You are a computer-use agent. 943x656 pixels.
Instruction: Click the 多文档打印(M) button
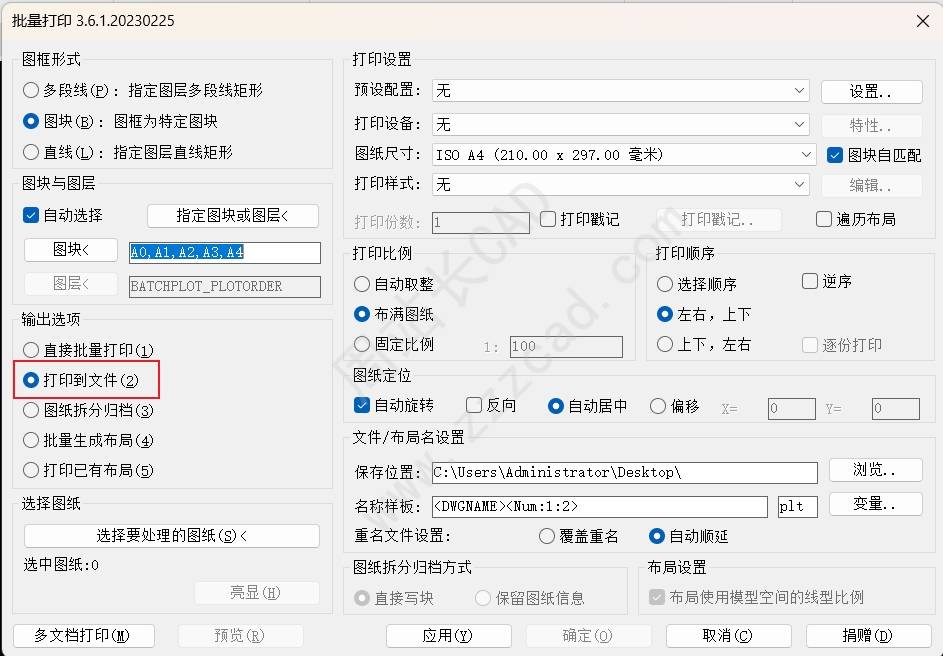pos(84,636)
